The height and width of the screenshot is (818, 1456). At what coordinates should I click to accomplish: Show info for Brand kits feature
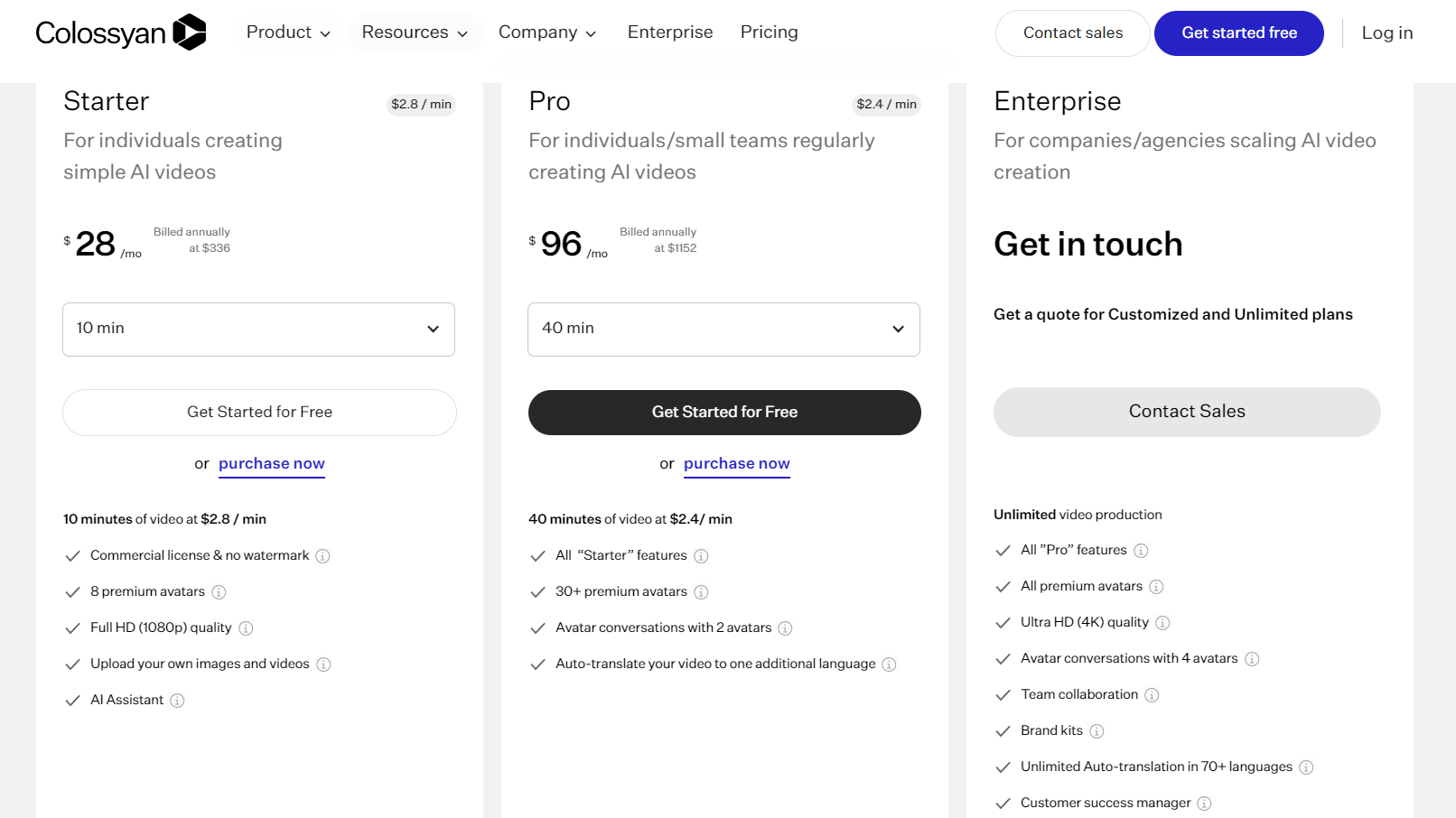point(1097,731)
